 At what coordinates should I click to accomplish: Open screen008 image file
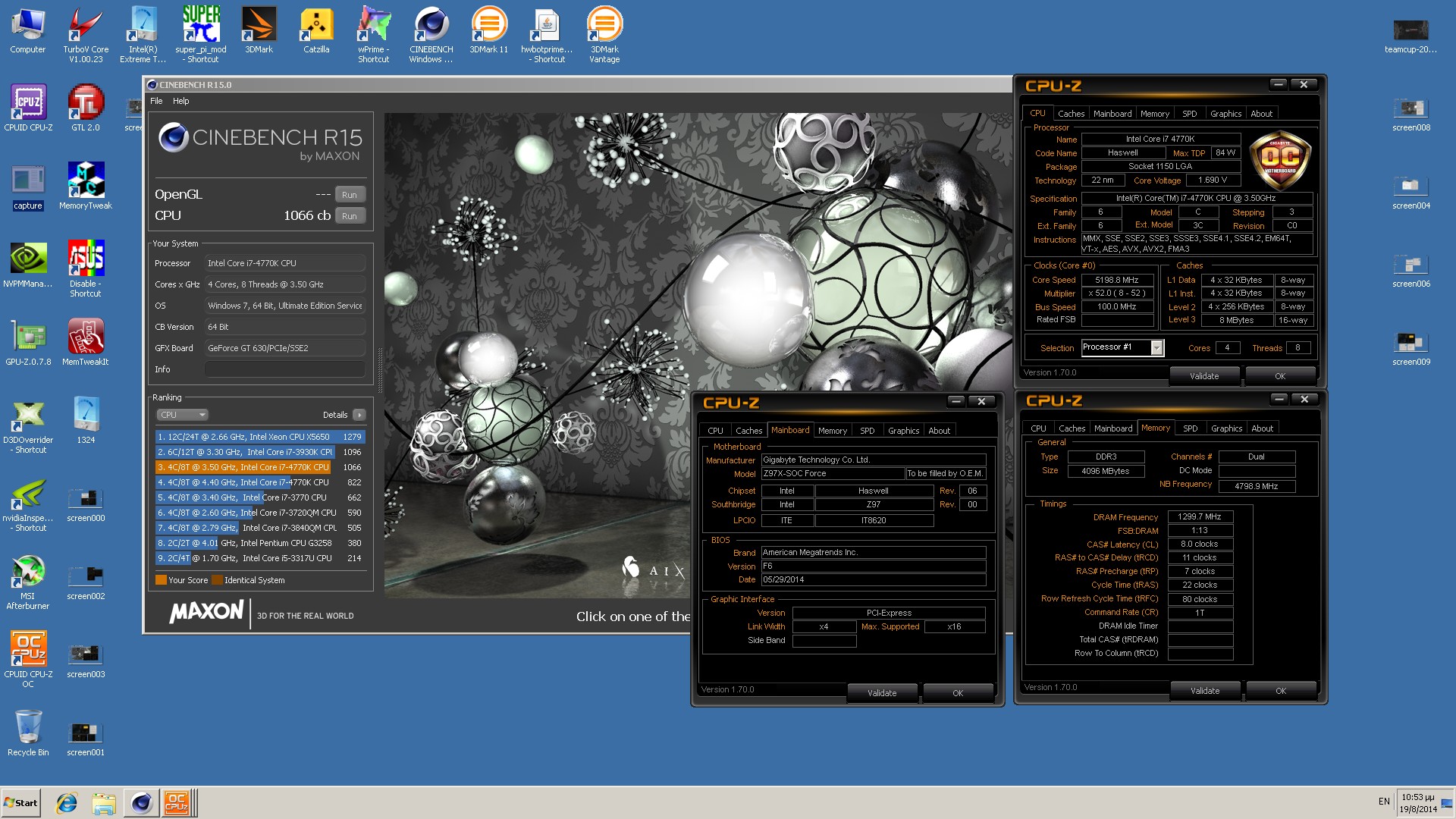tap(1411, 114)
